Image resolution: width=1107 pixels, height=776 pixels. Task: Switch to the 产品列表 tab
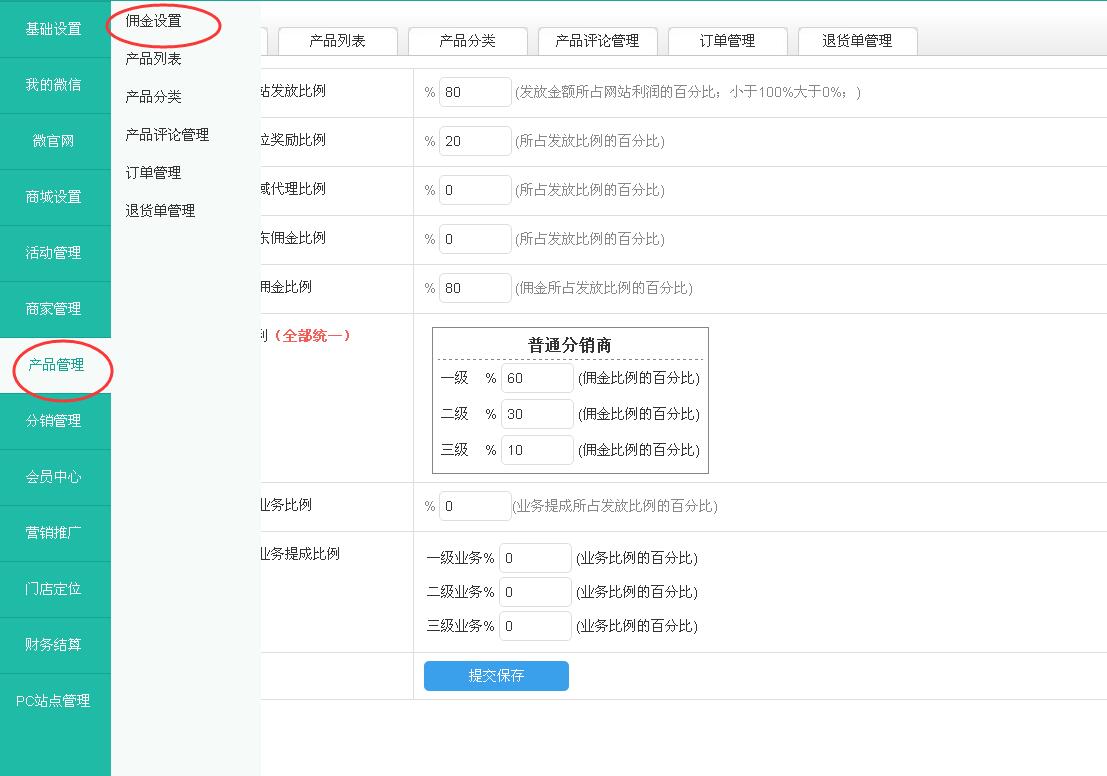(x=337, y=41)
